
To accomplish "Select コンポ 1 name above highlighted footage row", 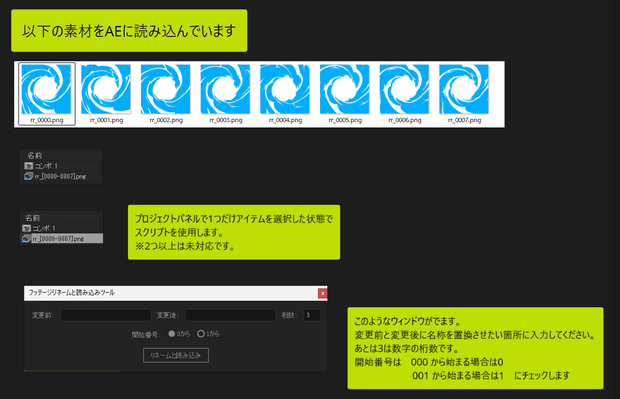I will pyautogui.click(x=44, y=228).
